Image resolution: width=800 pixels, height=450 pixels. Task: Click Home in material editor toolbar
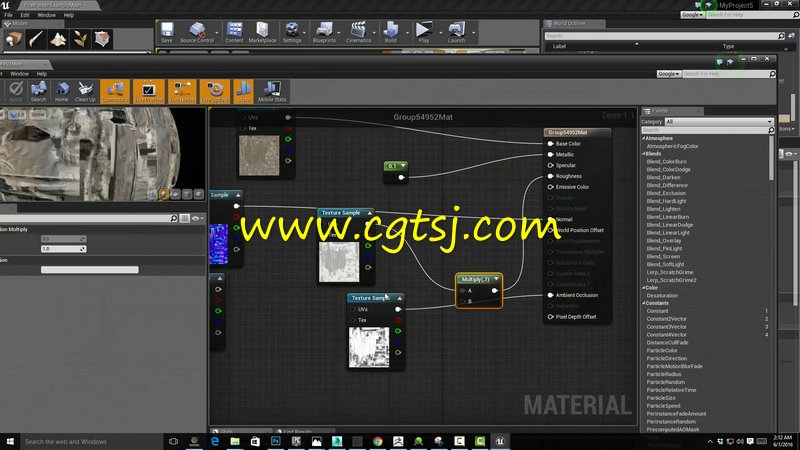(x=62, y=92)
